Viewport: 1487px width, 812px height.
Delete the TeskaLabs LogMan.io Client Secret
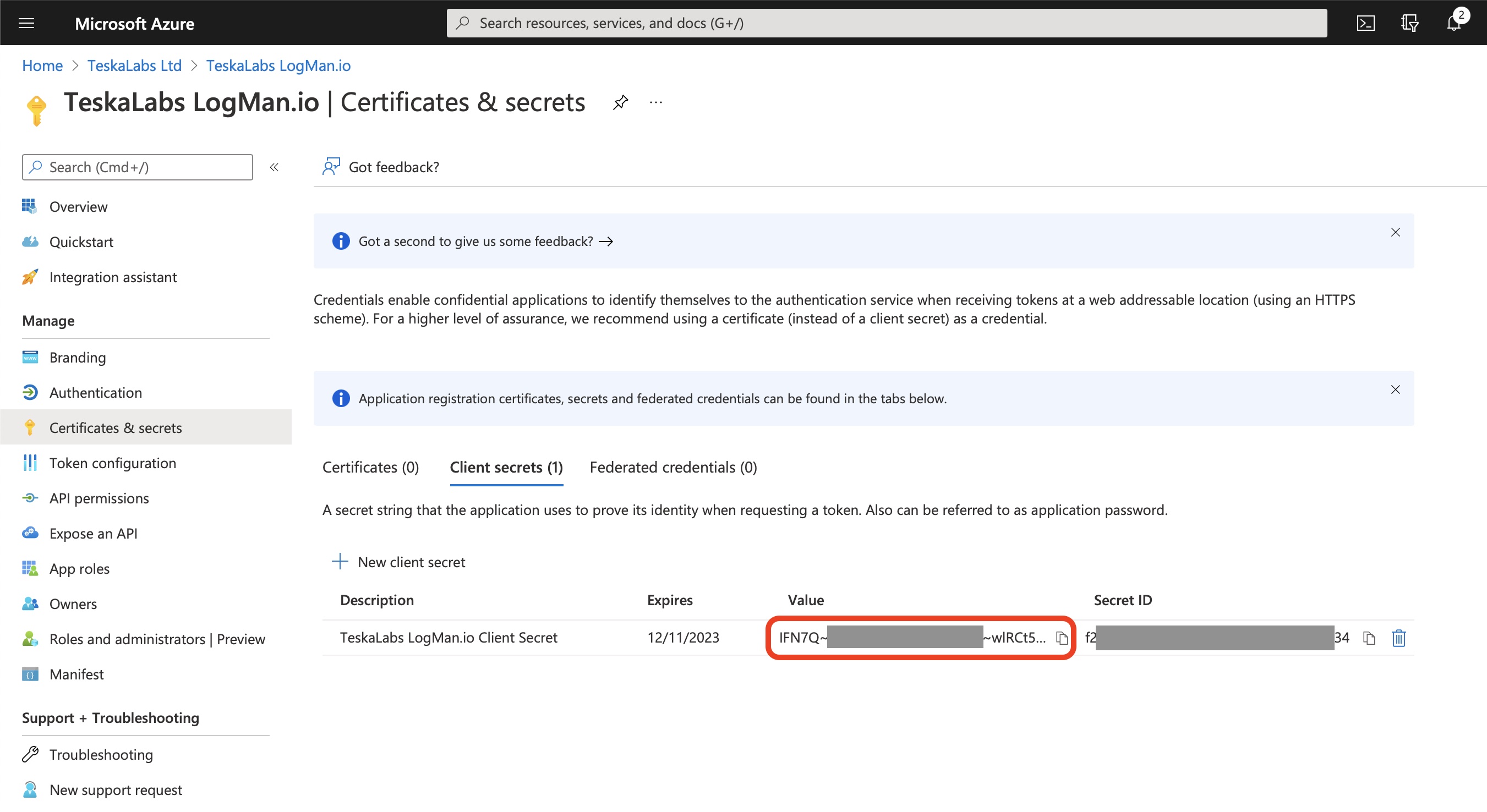[x=1398, y=638]
